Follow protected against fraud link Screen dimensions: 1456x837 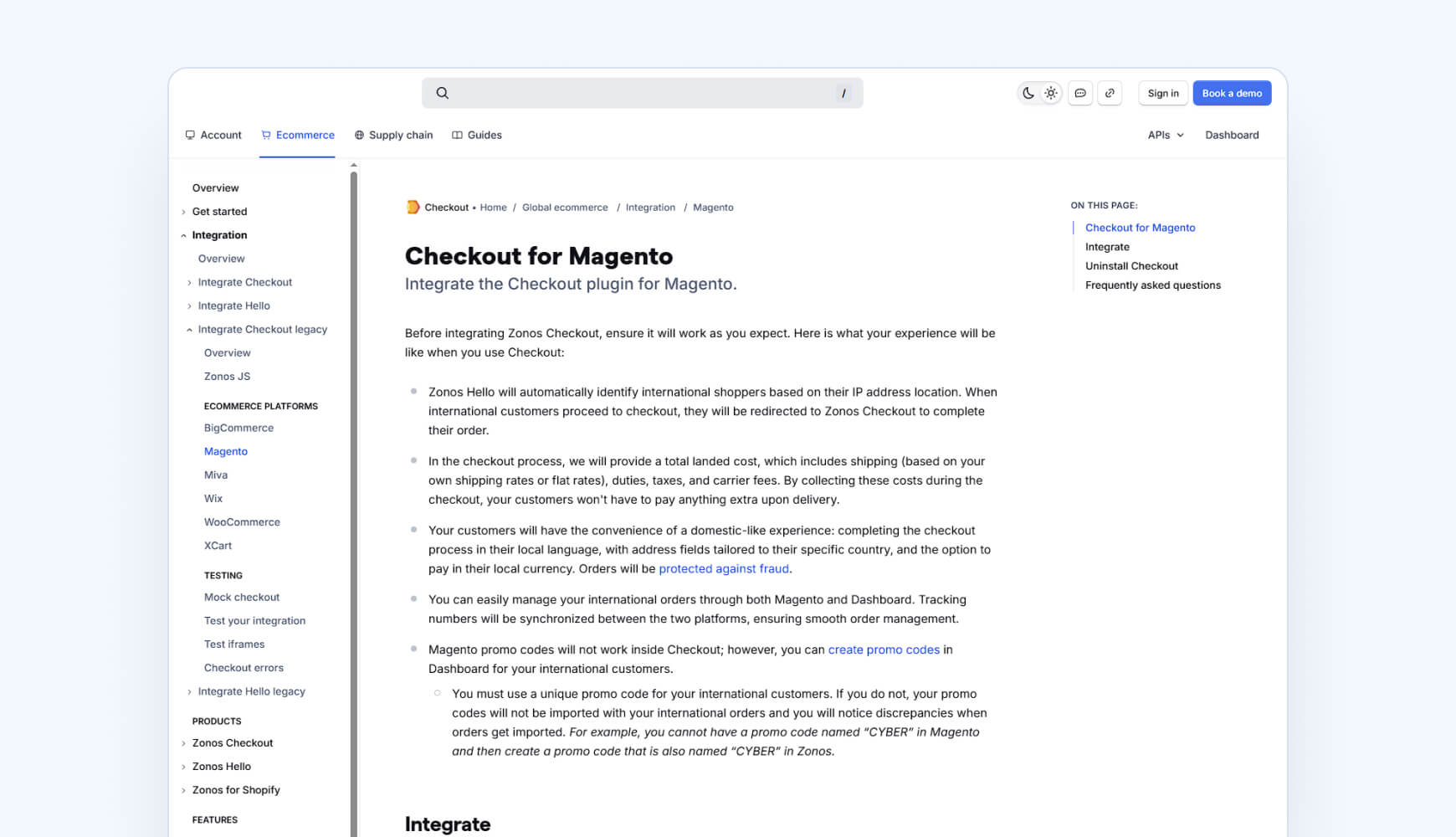pyautogui.click(x=724, y=568)
